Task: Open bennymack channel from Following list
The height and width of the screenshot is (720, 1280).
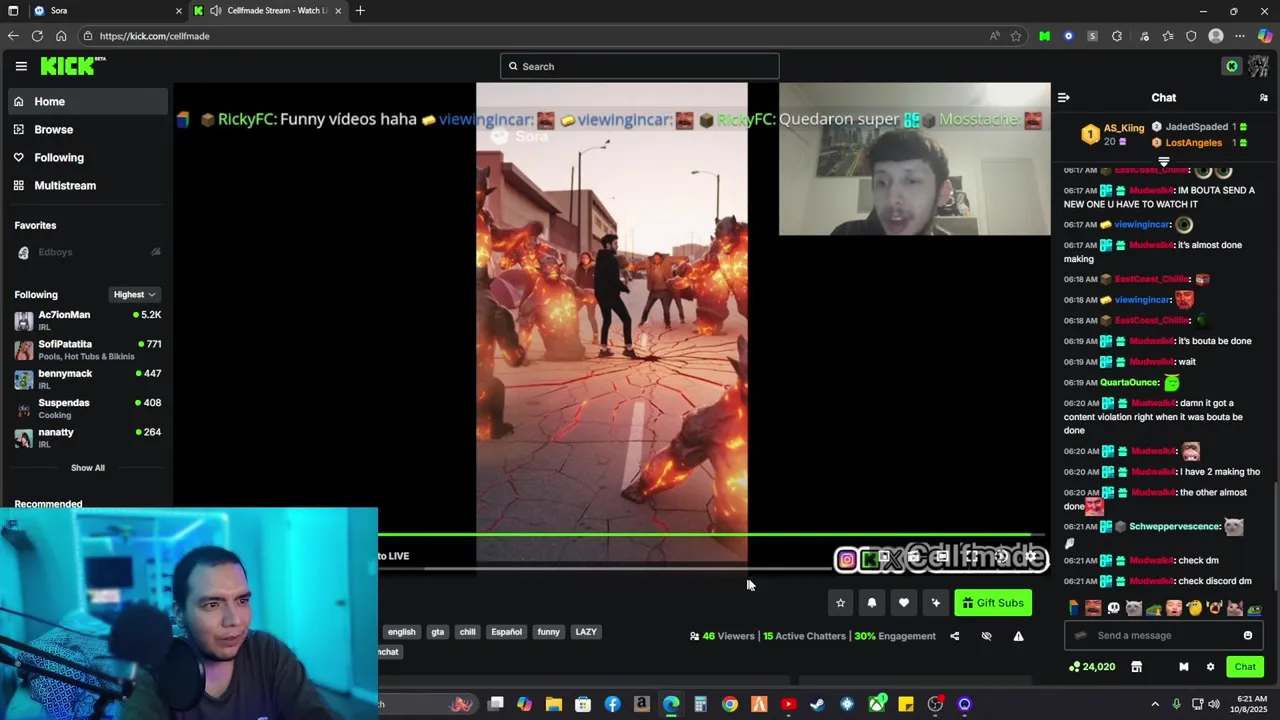Action: click(x=87, y=379)
